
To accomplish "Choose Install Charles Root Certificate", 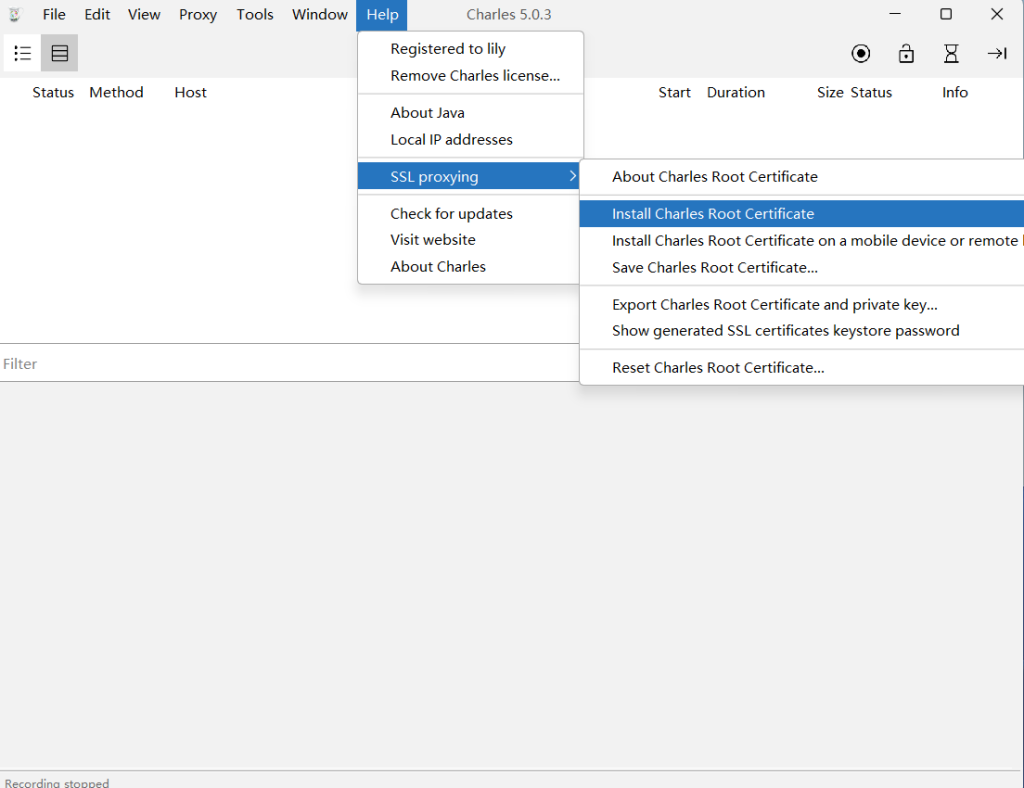I will [713, 214].
